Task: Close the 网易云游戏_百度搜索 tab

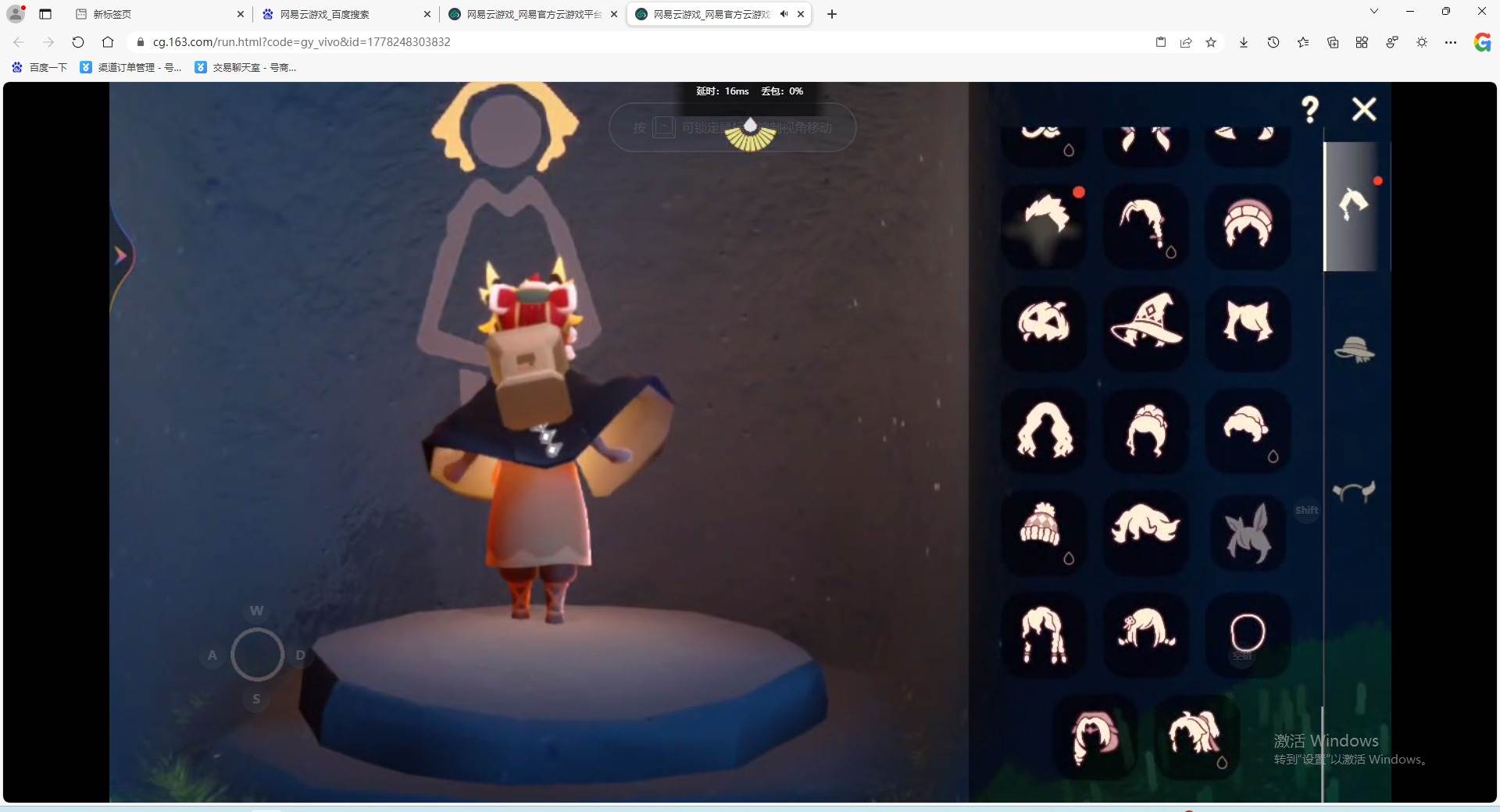Action: click(427, 14)
